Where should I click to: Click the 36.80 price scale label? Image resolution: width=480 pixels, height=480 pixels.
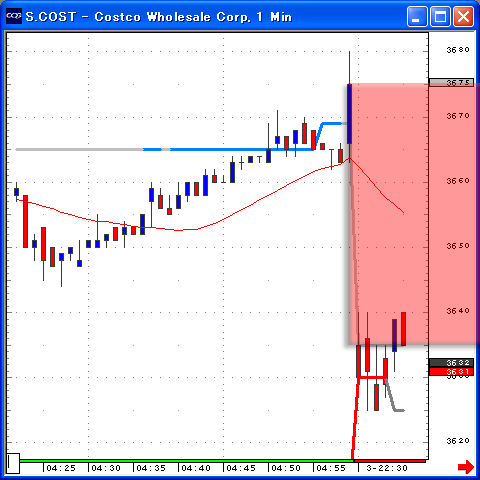(458, 50)
